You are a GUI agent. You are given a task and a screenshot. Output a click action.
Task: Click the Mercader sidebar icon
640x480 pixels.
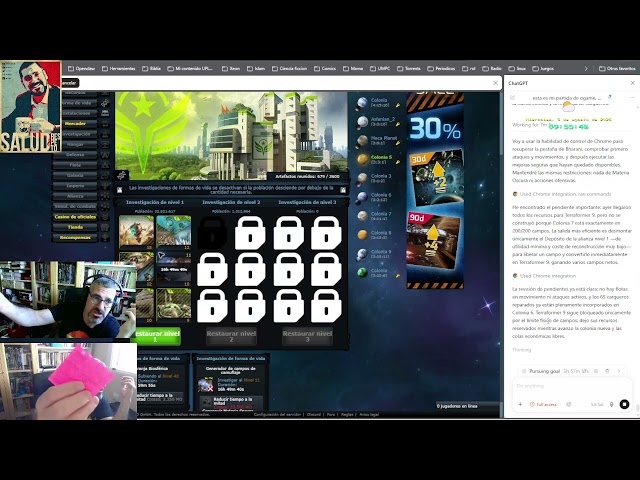tap(105, 124)
